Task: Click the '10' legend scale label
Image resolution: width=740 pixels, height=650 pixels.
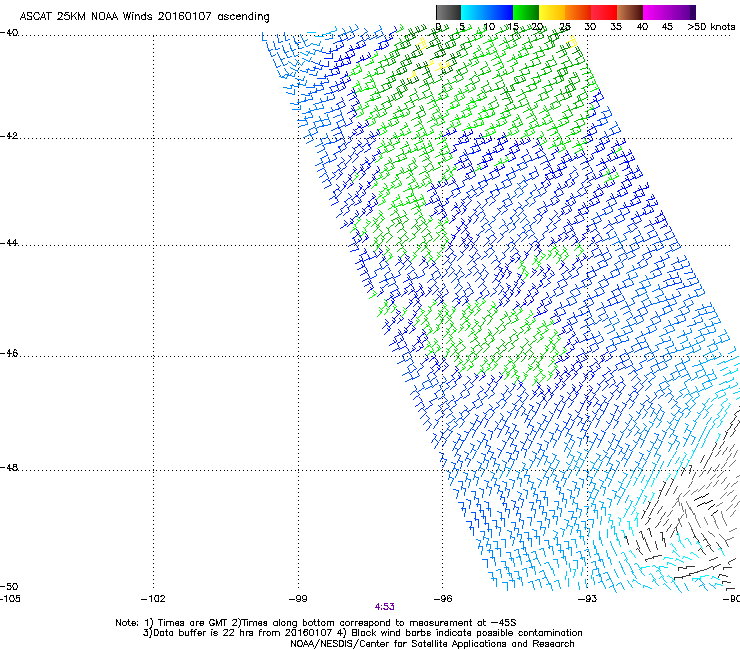Action: point(489,27)
